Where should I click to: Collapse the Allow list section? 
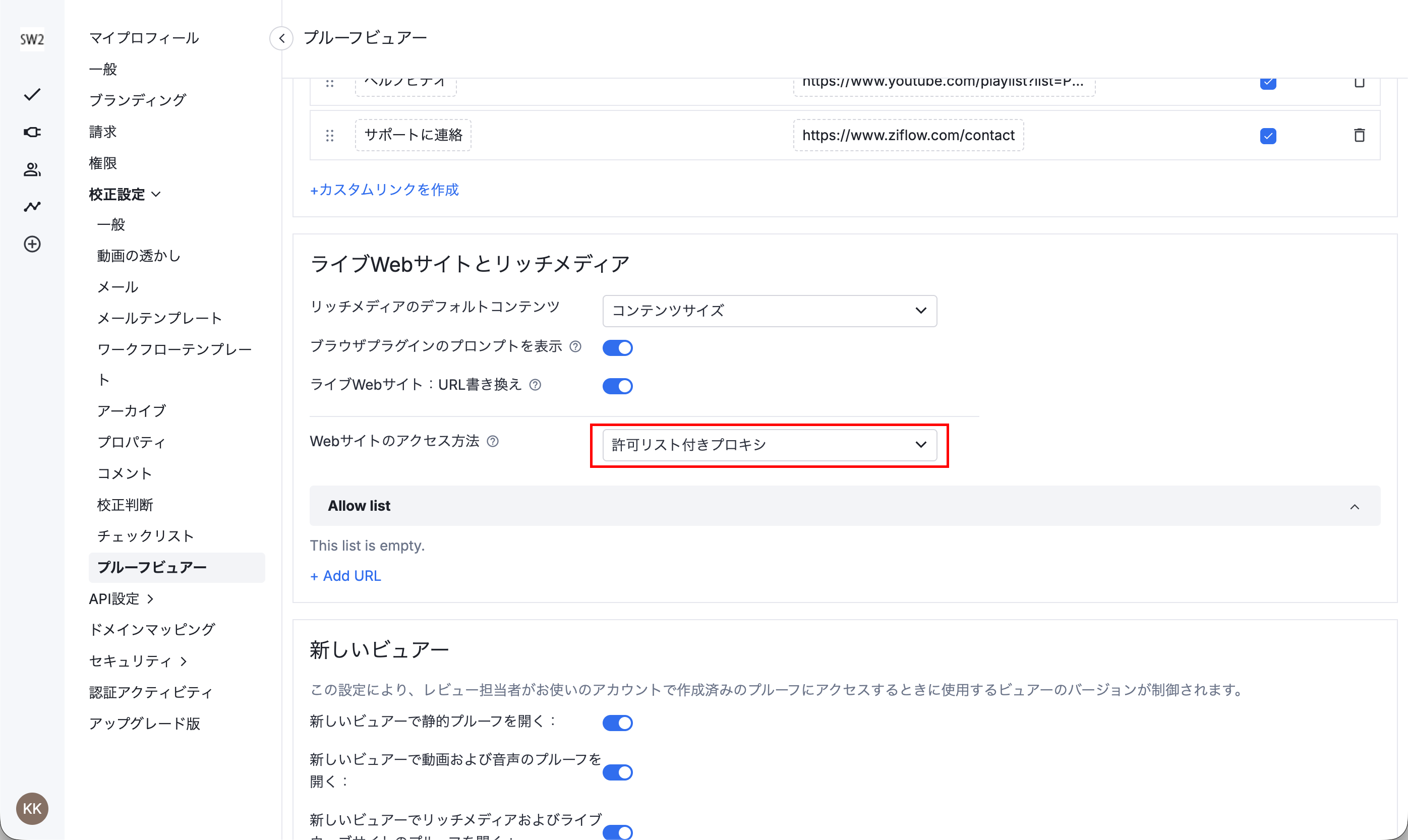(1354, 507)
